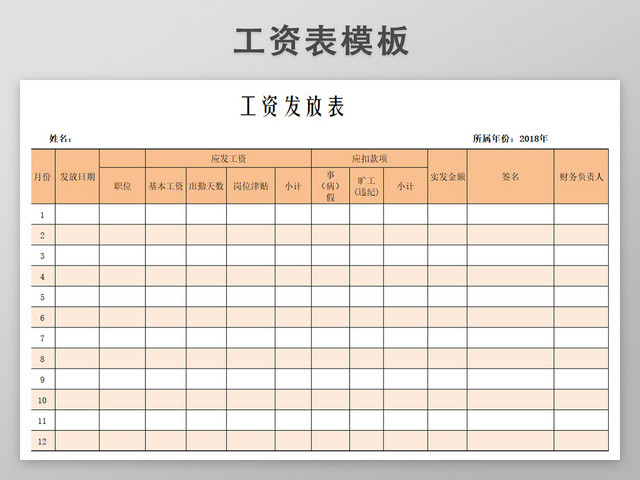This screenshot has height=480, width=640.
Task: Select the 基本工资 header cell
Action: (x=166, y=186)
